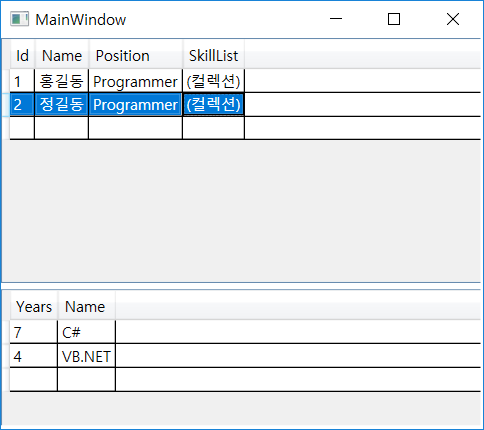This screenshot has height=430, width=484.
Task: Select the VB.NET skill cell
Action: point(87,356)
